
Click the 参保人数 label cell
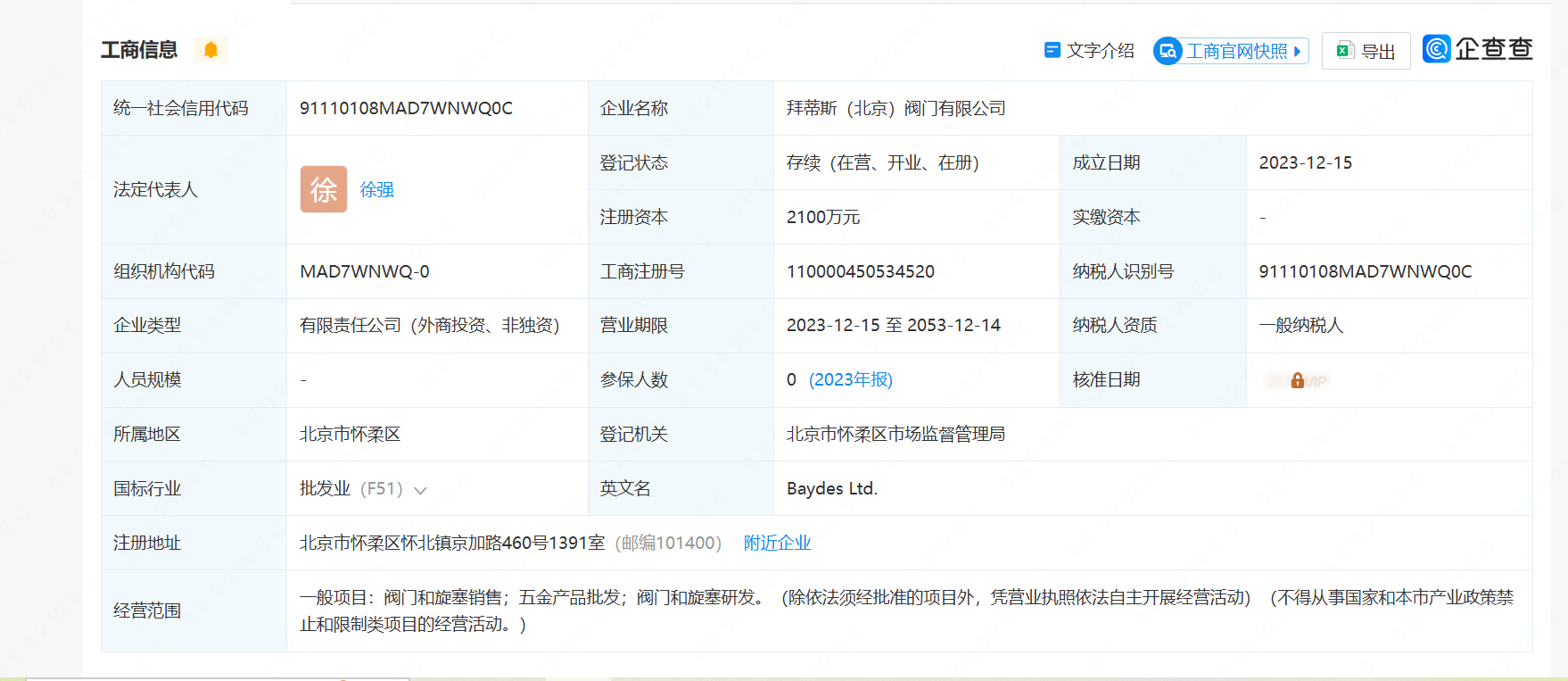click(x=681, y=379)
